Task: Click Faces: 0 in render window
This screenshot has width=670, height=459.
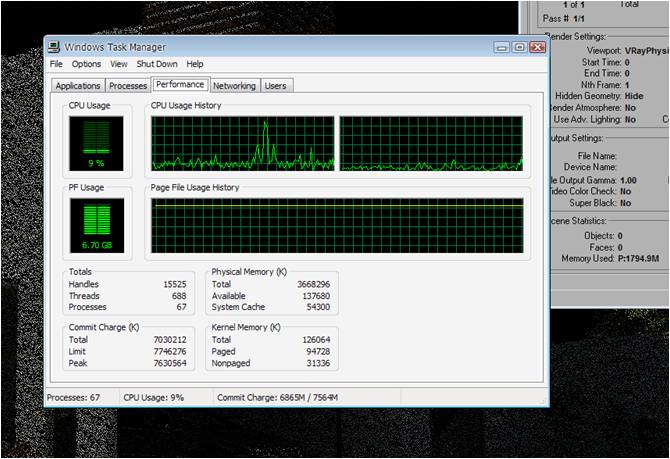Action: tap(606, 247)
